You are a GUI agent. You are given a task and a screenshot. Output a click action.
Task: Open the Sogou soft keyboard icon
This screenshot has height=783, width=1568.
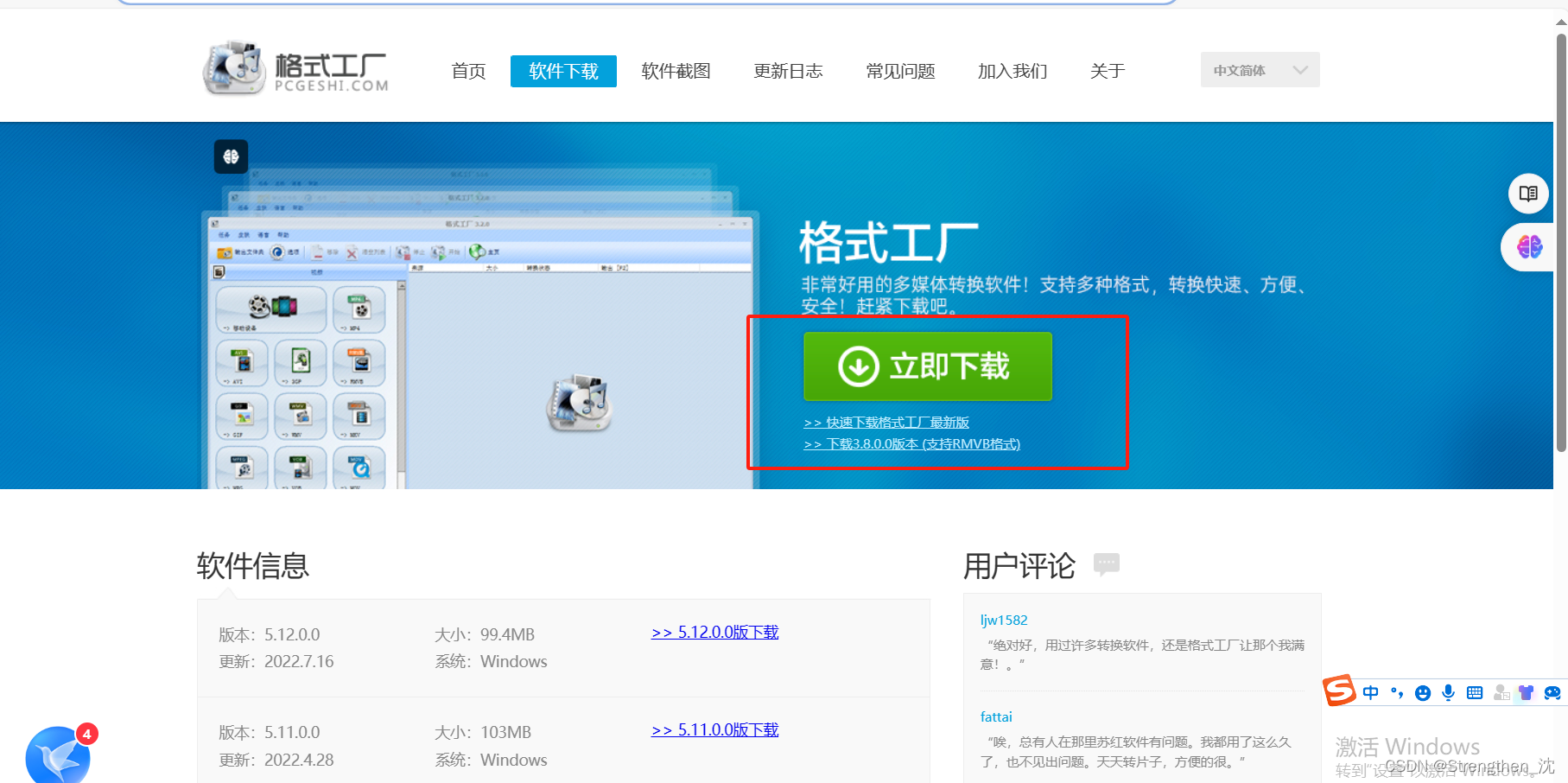point(1475,692)
